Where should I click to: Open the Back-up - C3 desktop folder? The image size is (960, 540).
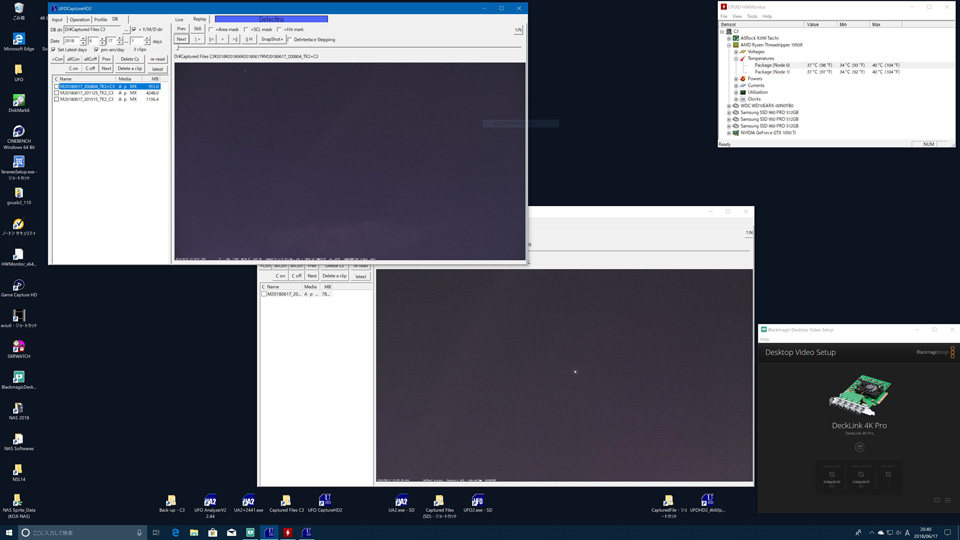171,503
